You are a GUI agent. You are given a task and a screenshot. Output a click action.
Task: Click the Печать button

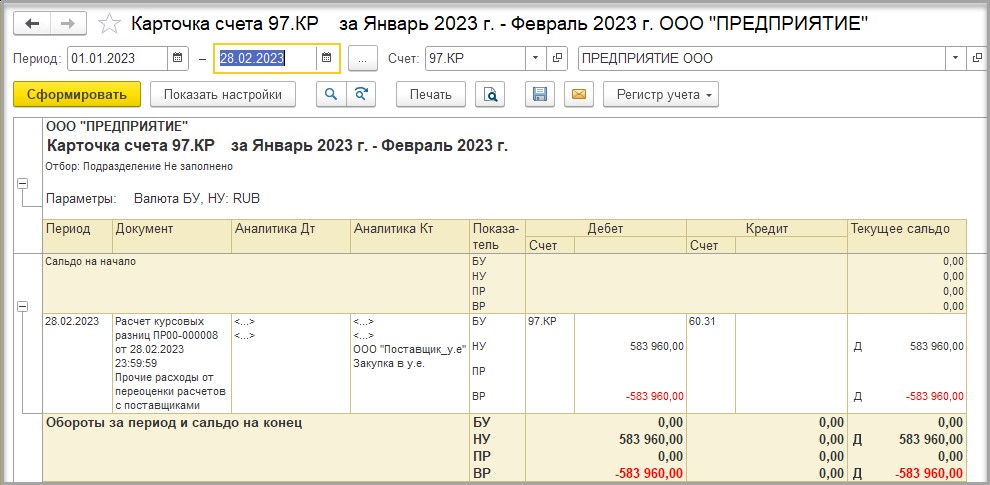[x=431, y=95]
